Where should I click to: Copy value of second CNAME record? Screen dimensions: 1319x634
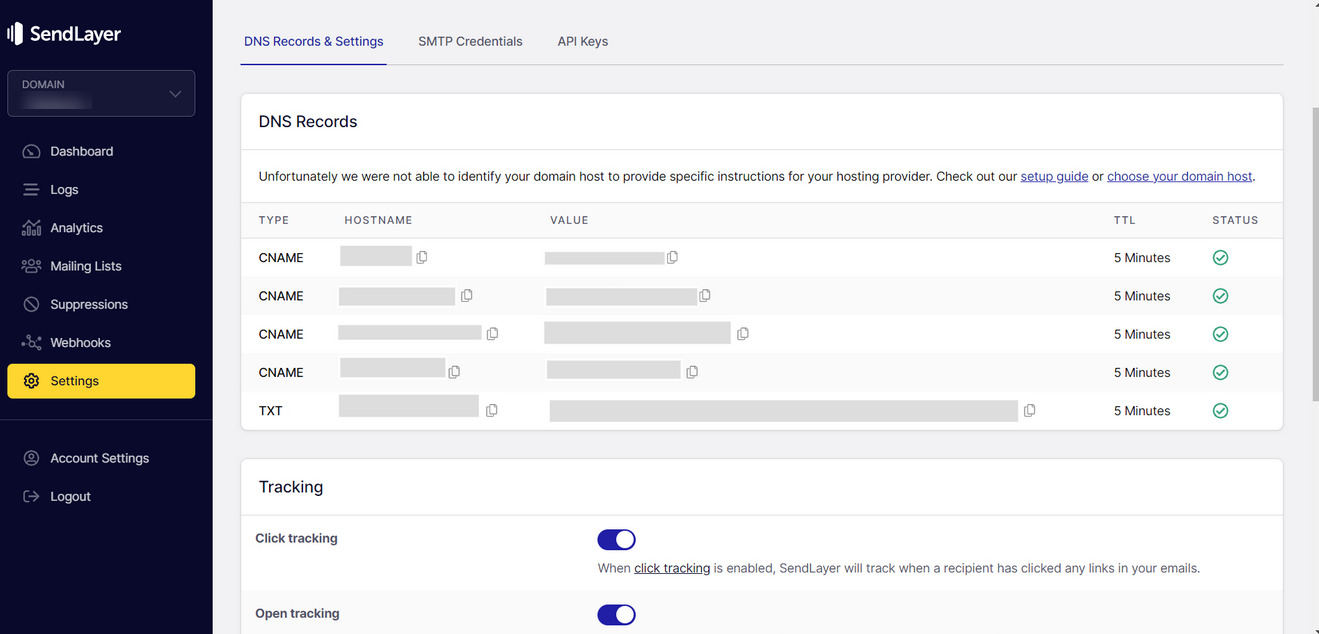(705, 296)
